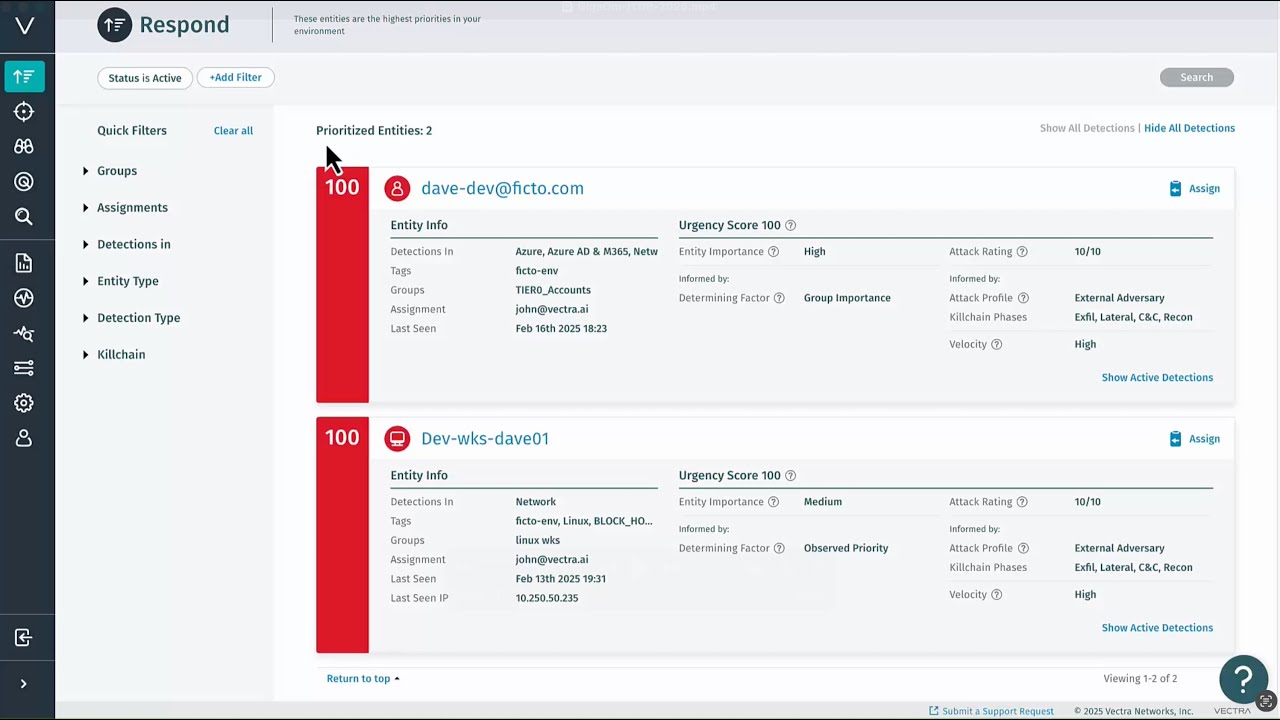Open the target rings icon in sidebar
This screenshot has height=720, width=1280.
click(24, 182)
